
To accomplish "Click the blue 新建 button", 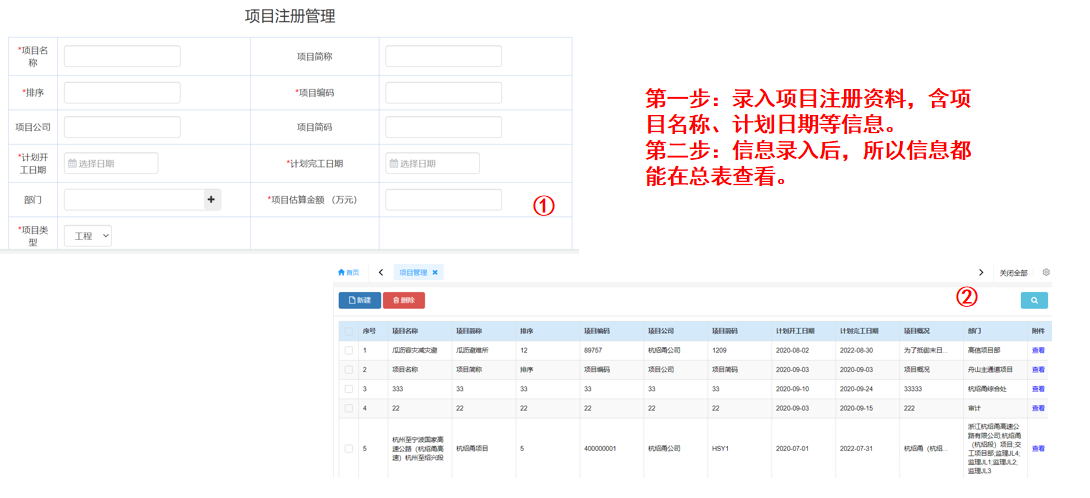I will 359,300.
